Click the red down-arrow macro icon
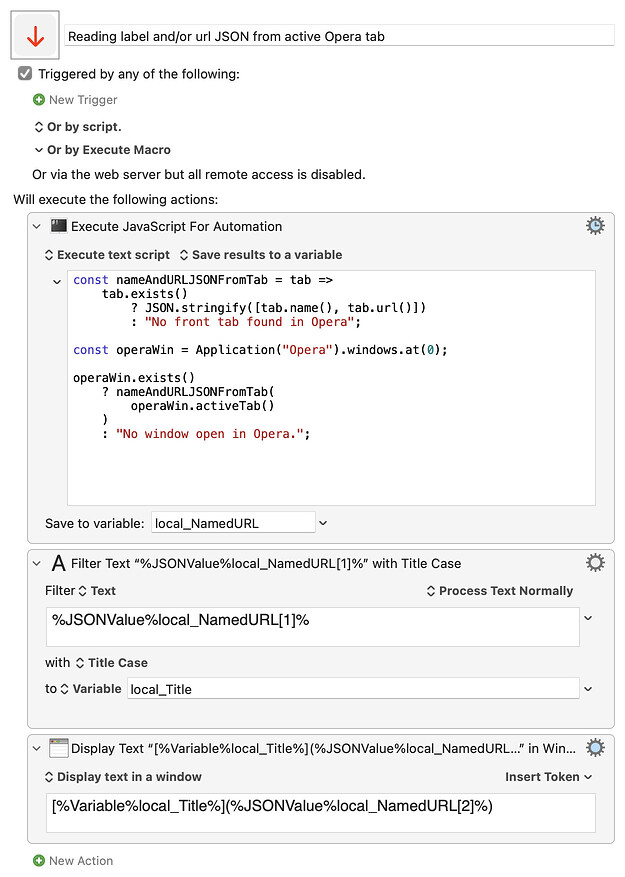Screen dimensions: 625x877 pos(35,37)
